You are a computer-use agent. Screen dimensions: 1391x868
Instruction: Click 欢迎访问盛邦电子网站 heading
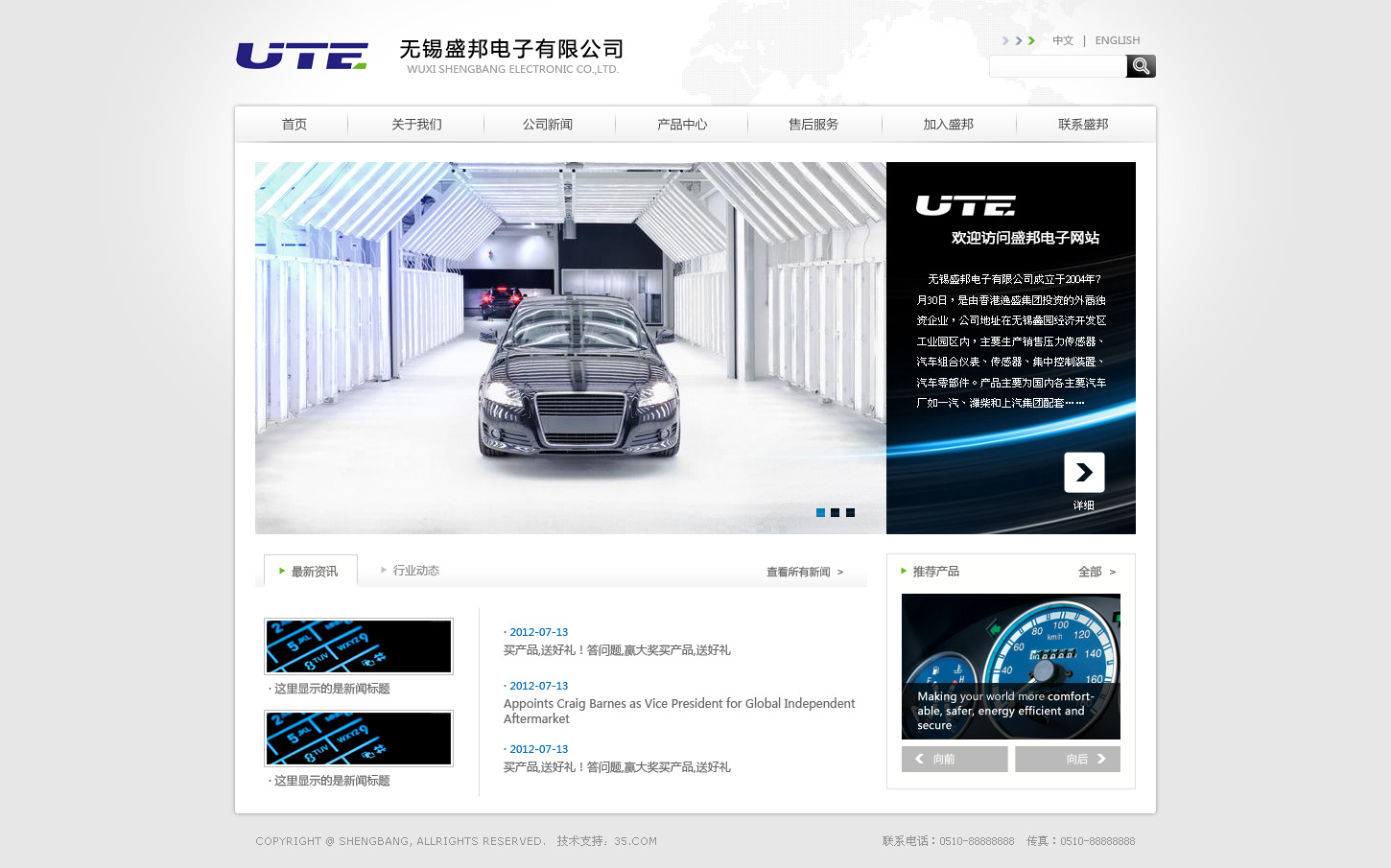coord(1026,238)
